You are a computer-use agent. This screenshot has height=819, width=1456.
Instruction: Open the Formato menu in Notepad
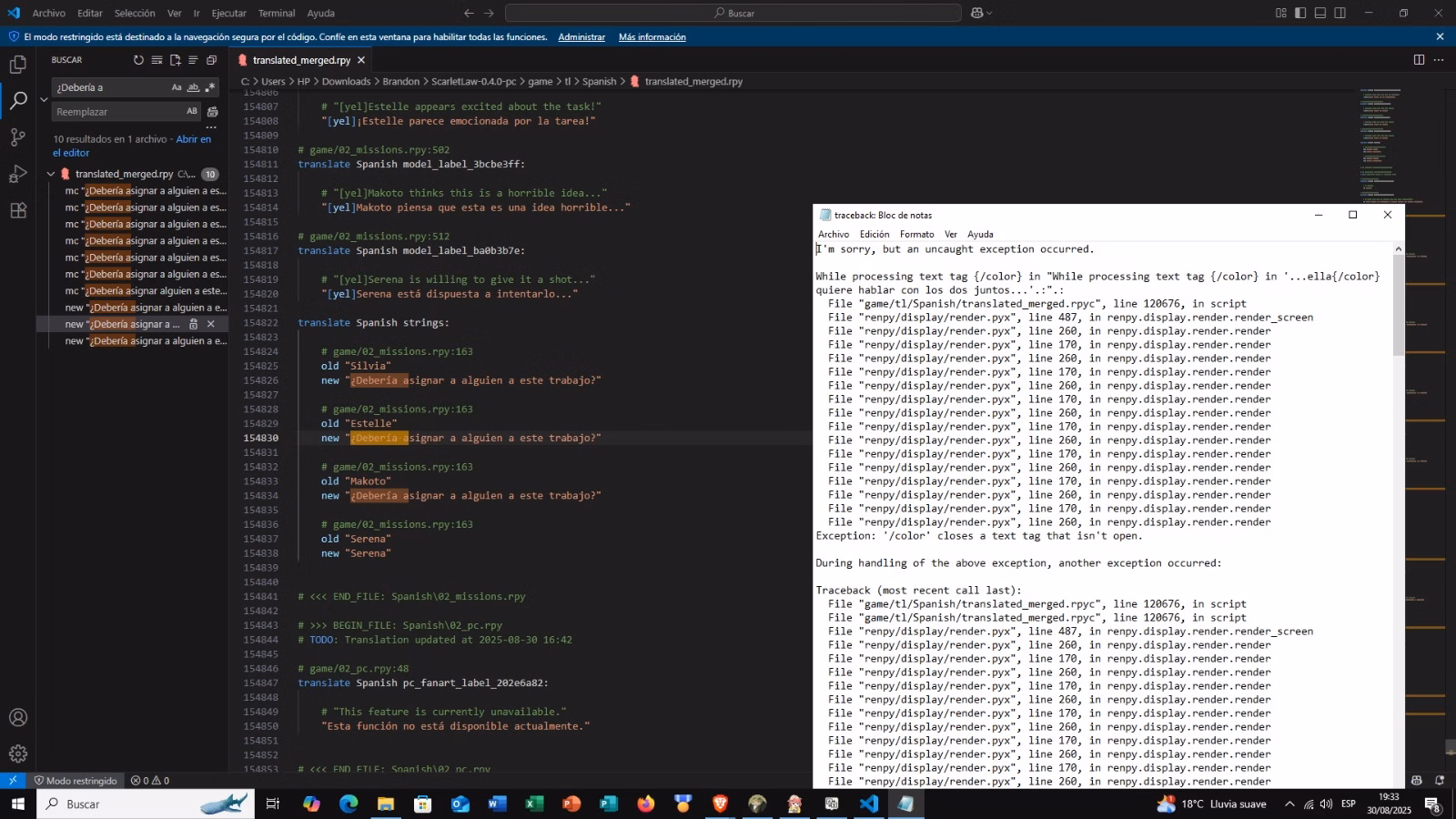pos(916,235)
